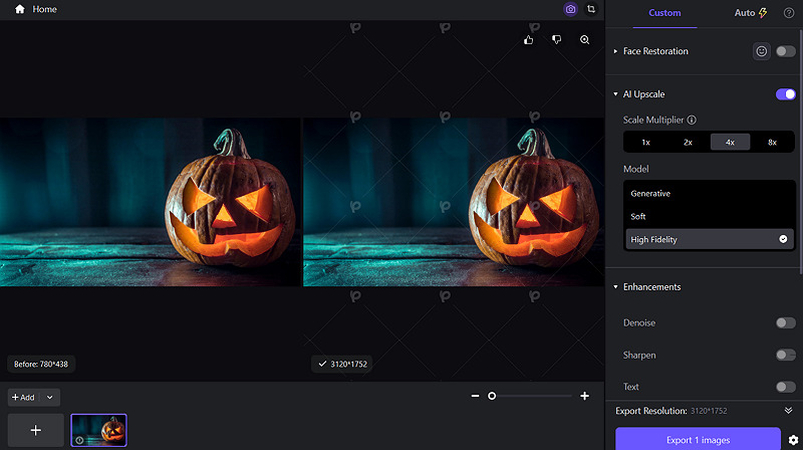Click the original before pumpkin image

pyautogui.click(x=151, y=202)
